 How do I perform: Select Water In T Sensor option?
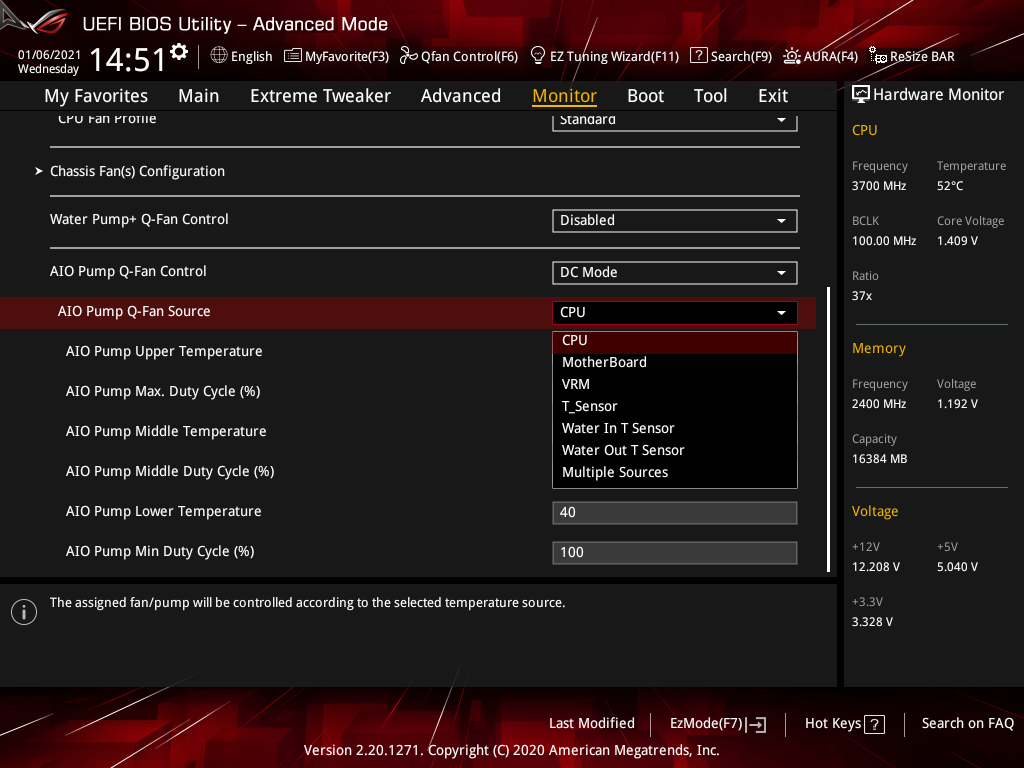pyautogui.click(x=675, y=428)
